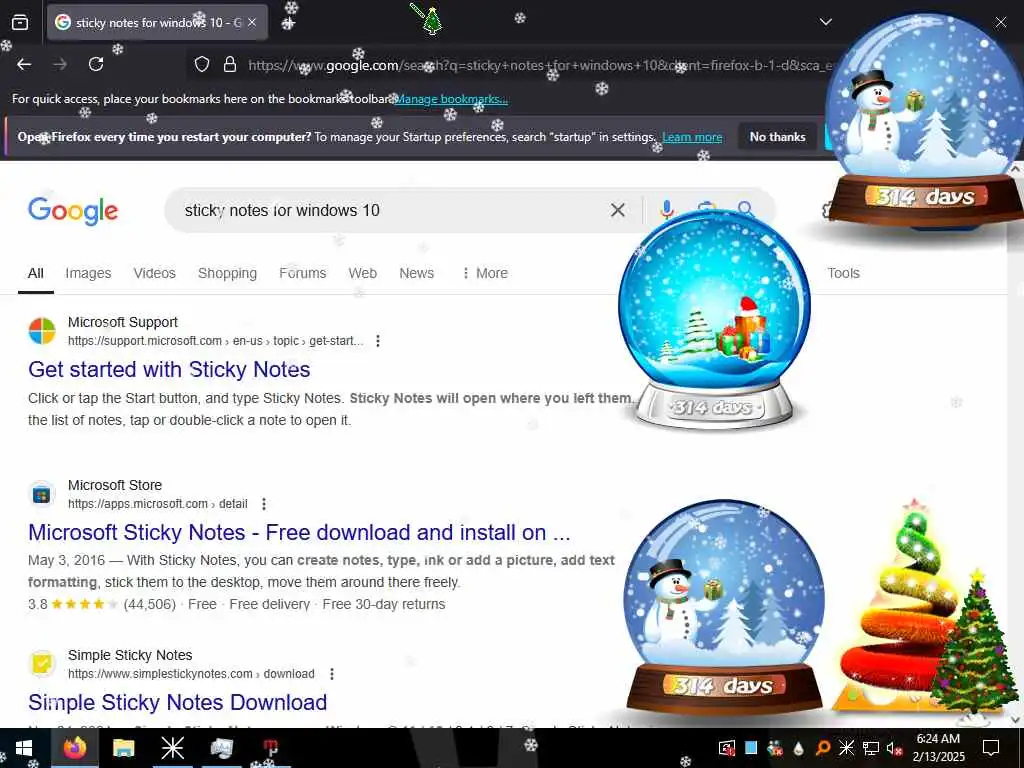The width and height of the screenshot is (1024, 768).
Task: Open the three-dot menu for Simple Sticky Notes result
Action: [x=332, y=674]
